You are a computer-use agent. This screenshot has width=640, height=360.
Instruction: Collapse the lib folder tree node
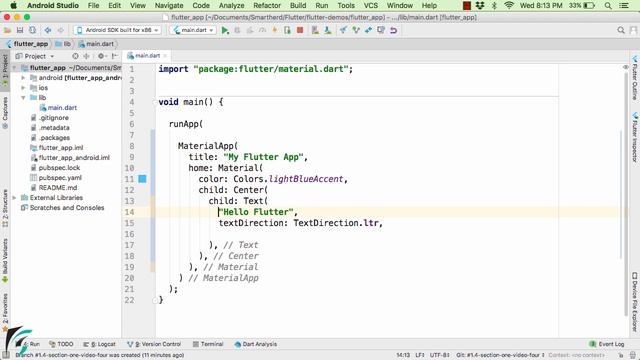click(x=23, y=98)
